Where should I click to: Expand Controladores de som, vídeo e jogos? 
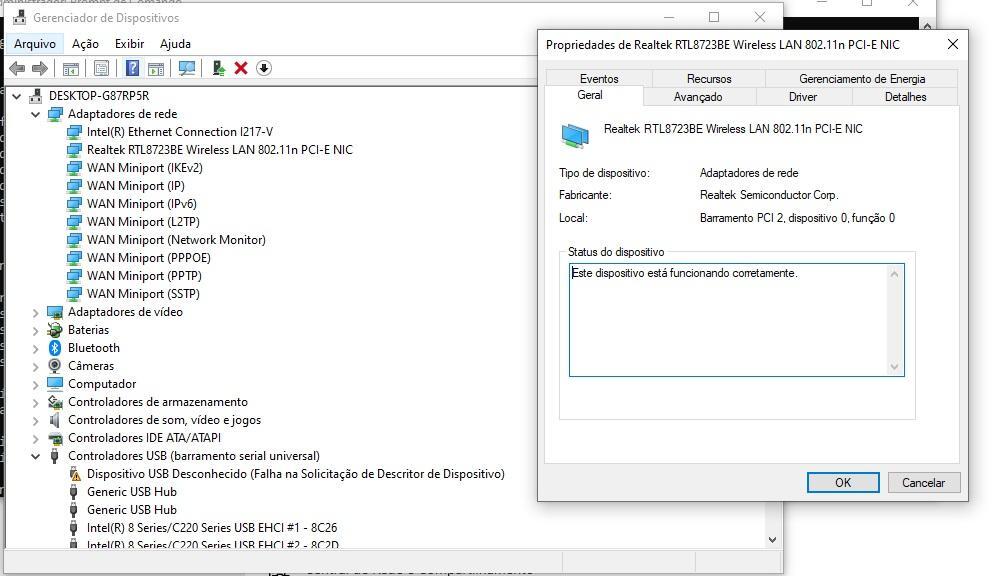(x=36, y=420)
